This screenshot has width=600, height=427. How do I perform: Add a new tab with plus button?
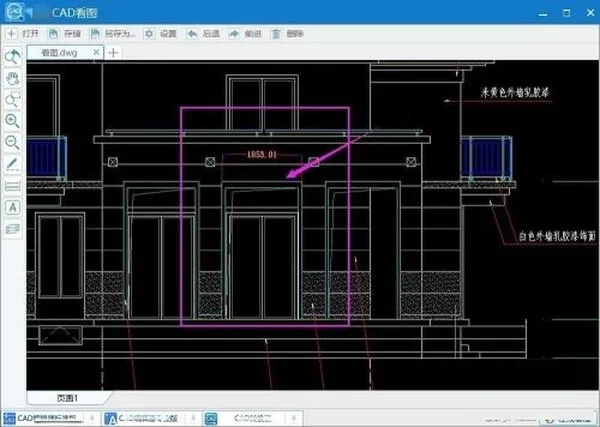coord(113,52)
